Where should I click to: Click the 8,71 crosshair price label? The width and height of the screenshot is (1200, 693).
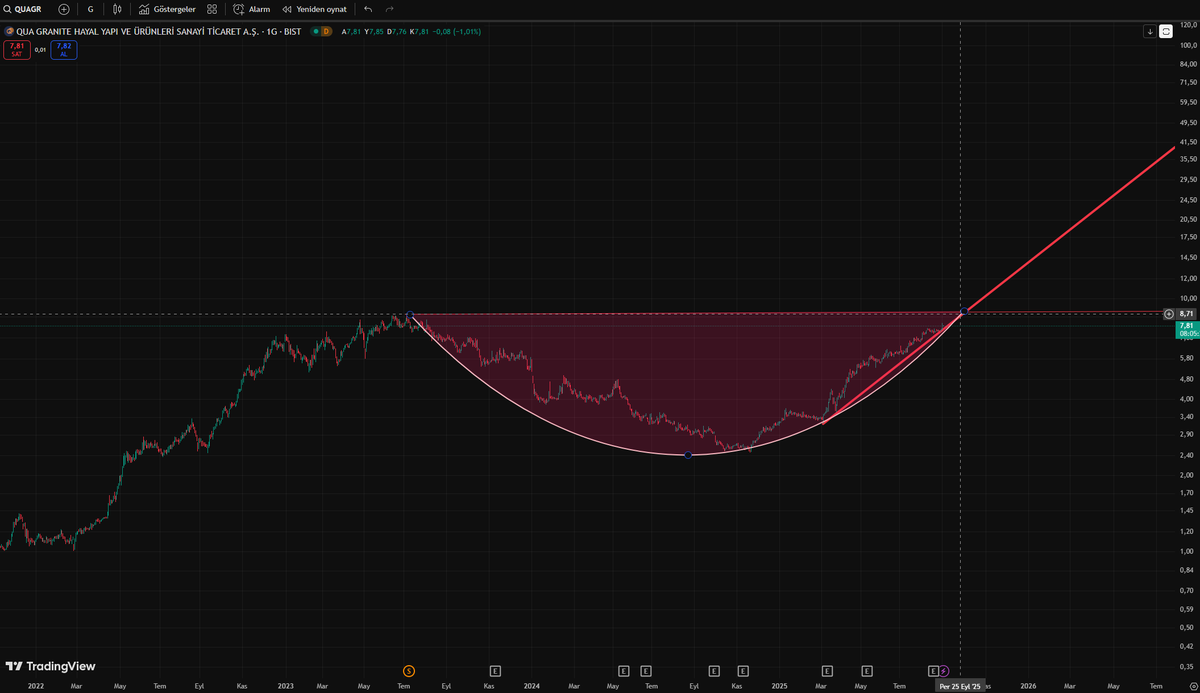1187,314
